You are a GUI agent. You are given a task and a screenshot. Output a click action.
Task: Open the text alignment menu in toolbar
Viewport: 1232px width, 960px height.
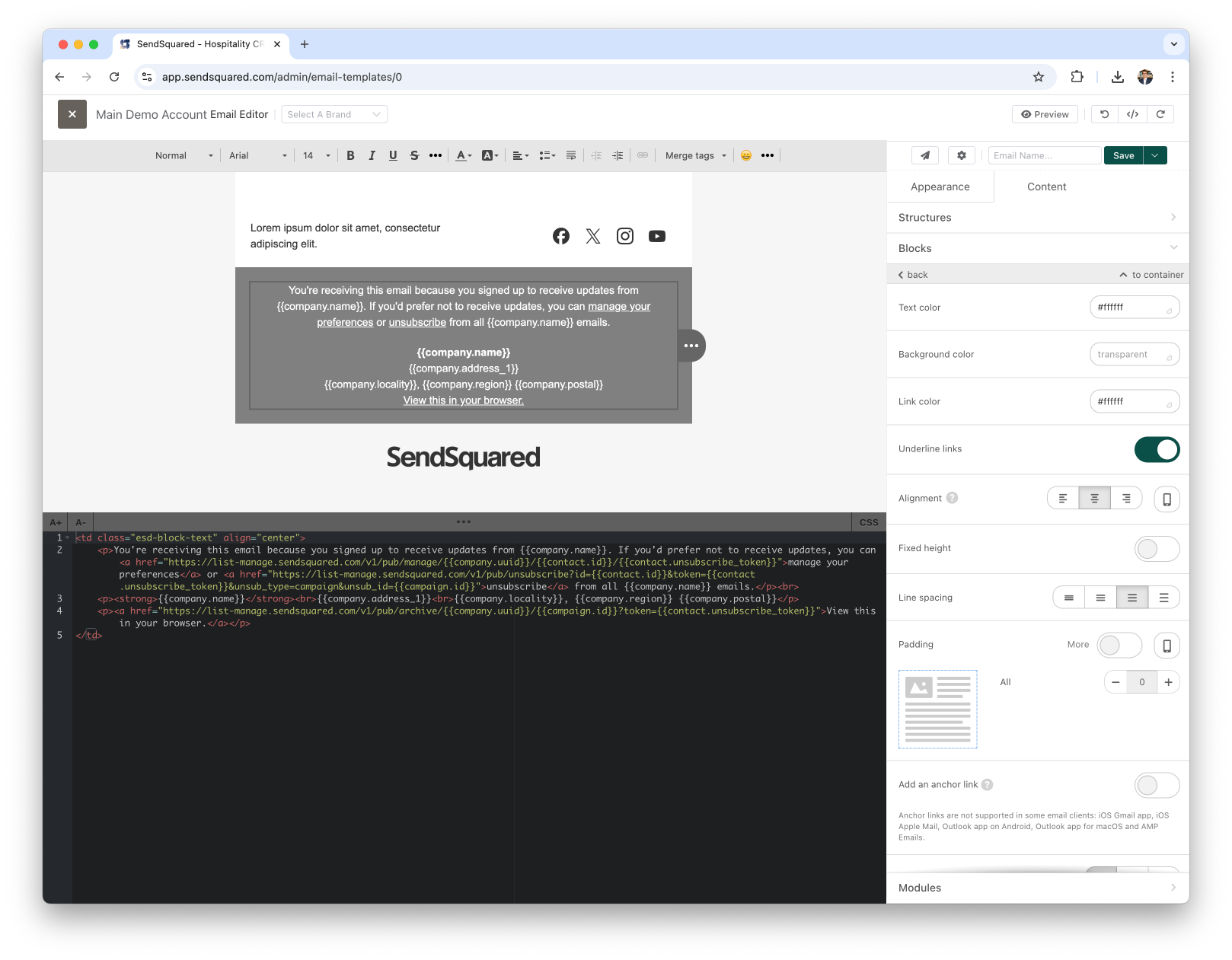(521, 155)
